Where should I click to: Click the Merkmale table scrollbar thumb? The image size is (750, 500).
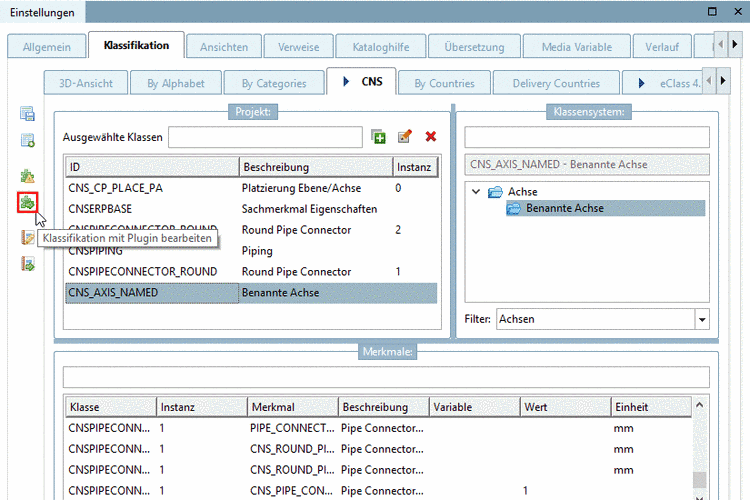[699, 480]
